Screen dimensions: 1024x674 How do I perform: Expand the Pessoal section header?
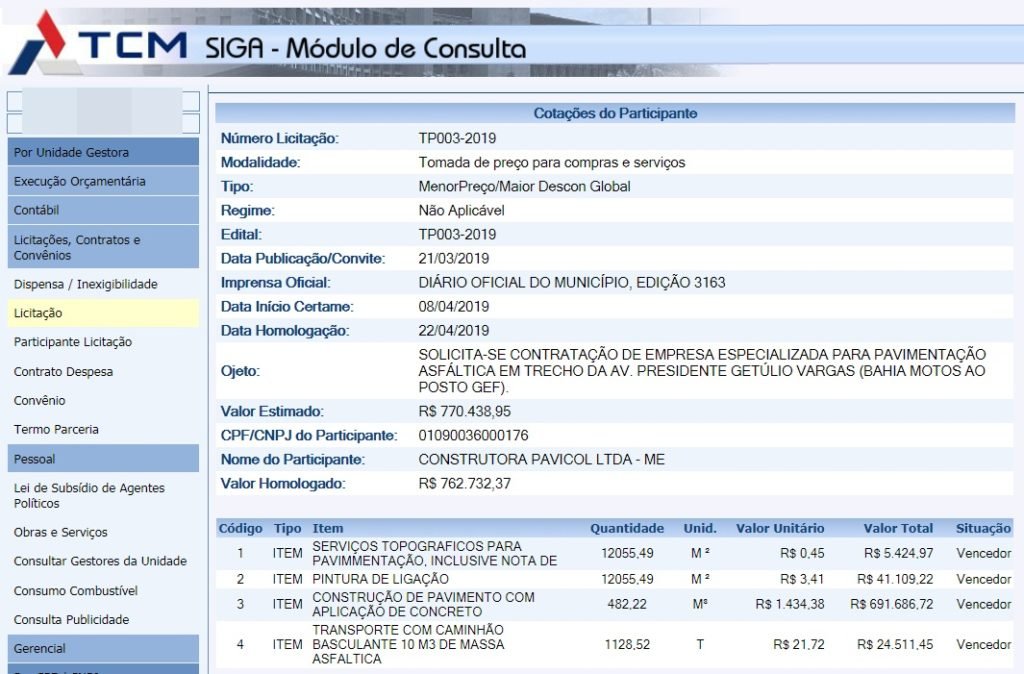point(103,459)
